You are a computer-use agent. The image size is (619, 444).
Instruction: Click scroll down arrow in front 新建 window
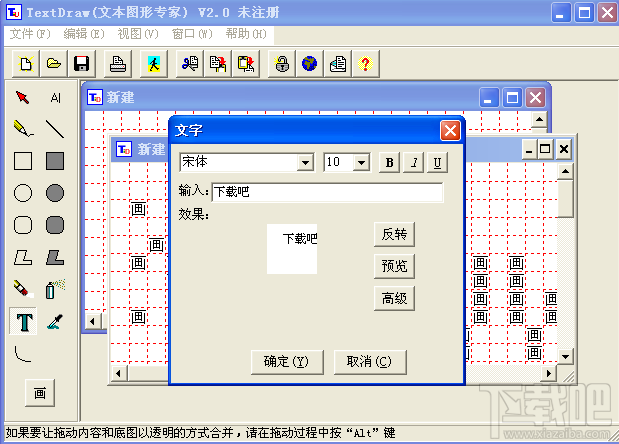coord(565,357)
